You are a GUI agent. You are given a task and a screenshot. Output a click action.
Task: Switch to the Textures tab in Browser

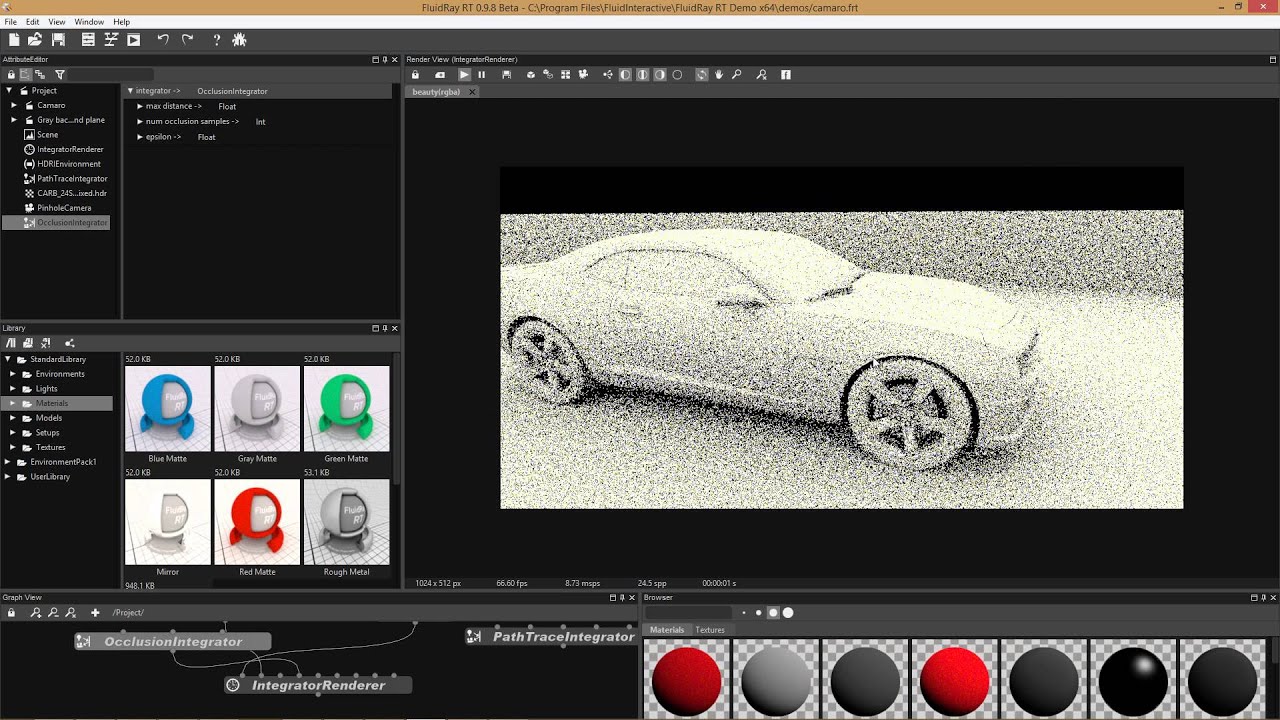click(710, 630)
